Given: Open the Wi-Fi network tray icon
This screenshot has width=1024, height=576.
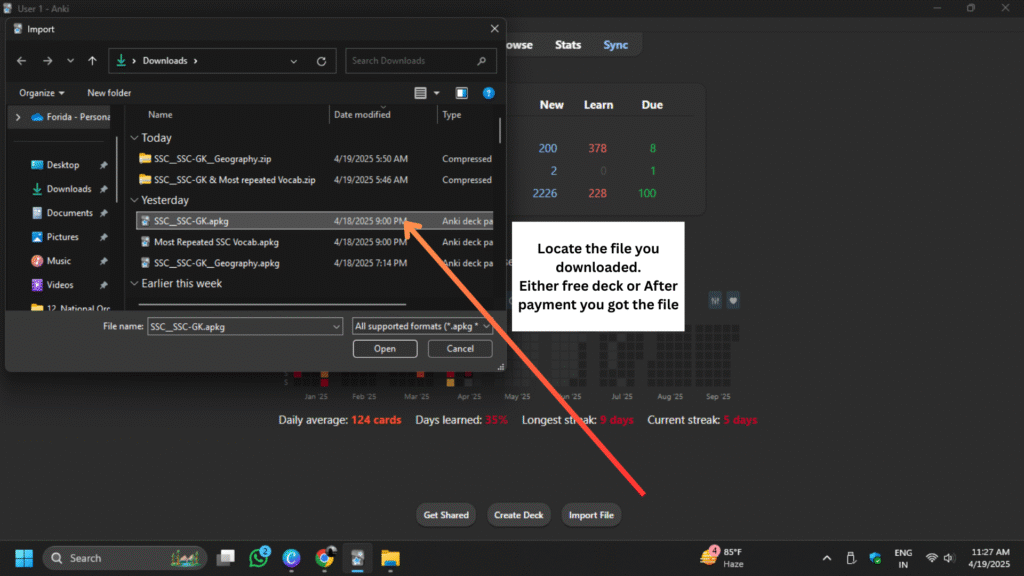Looking at the screenshot, I should coord(932,558).
